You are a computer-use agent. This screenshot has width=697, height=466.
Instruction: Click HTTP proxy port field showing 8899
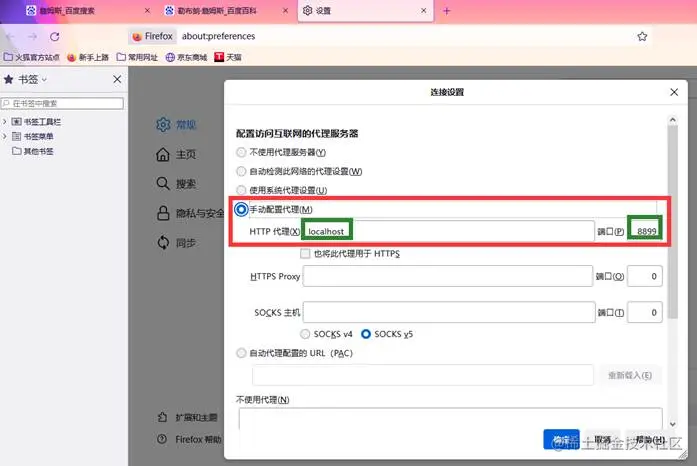[645, 231]
